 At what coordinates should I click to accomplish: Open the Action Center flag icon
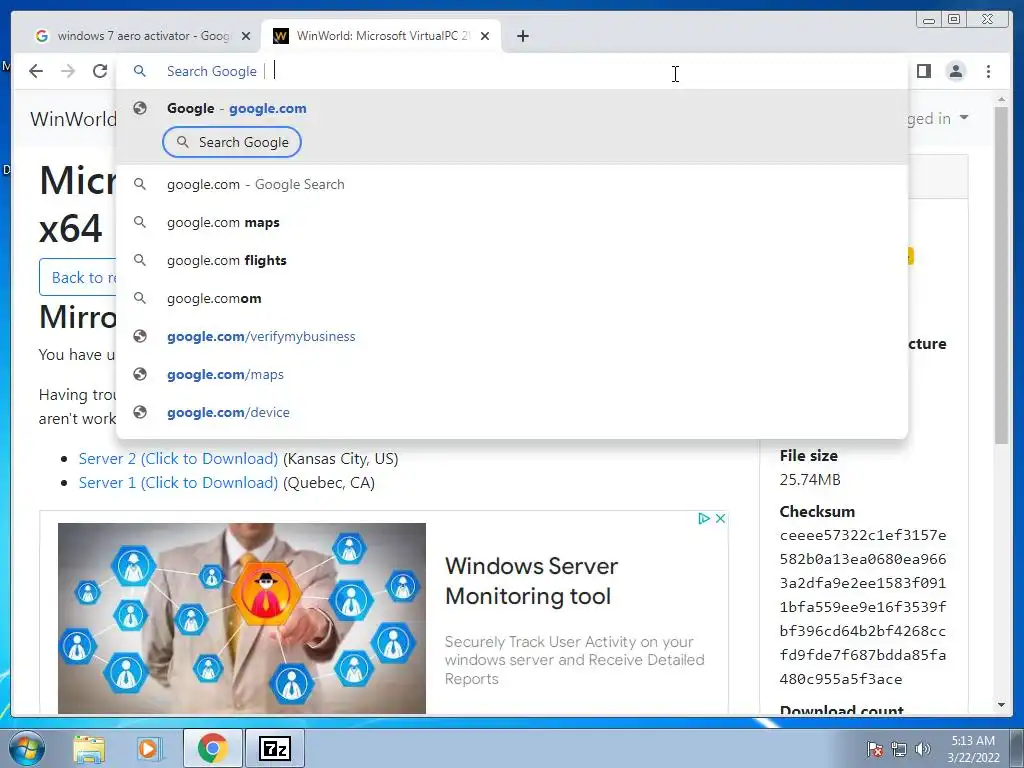point(875,749)
